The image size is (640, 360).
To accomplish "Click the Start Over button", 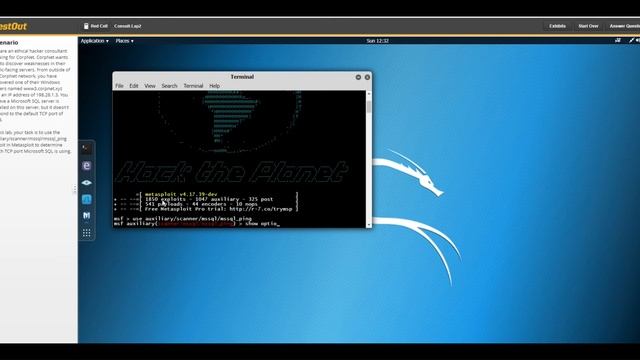I will pos(588,26).
